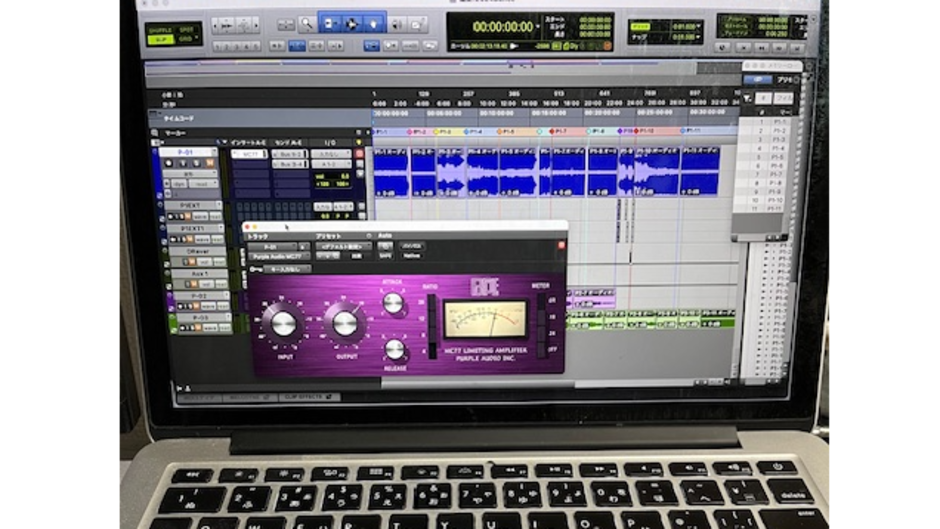
Task: Click the yellow marker add icon
Action: point(359,143)
